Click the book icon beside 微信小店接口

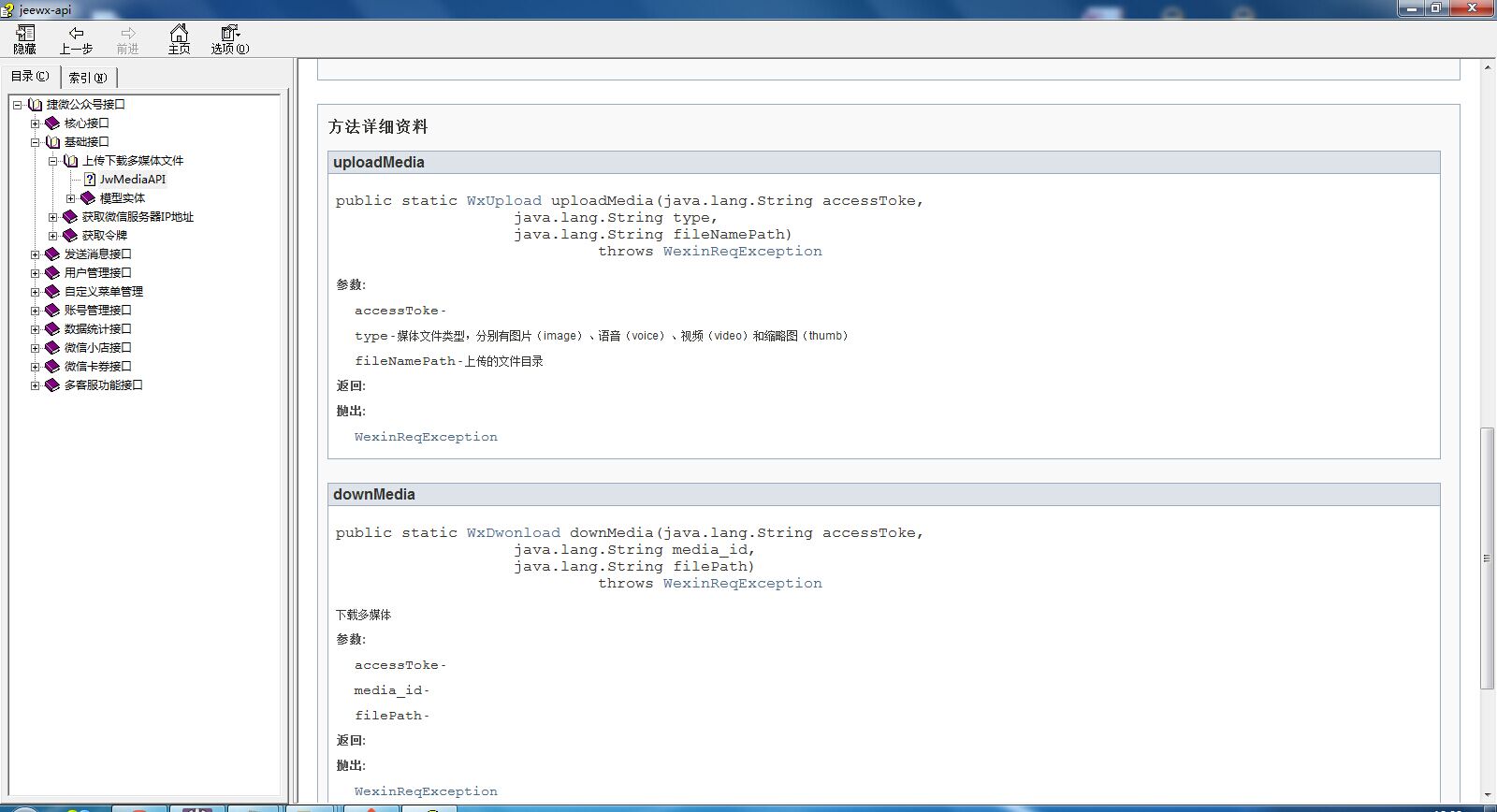(52, 348)
